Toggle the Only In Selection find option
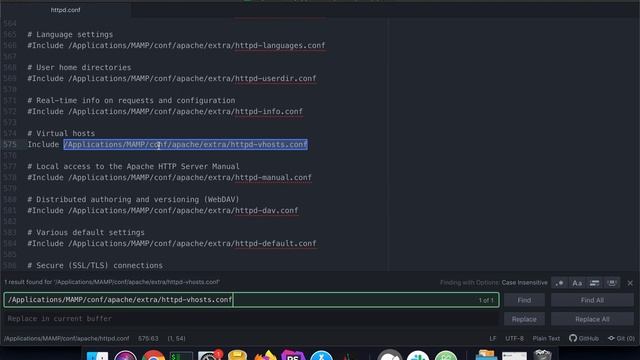This screenshot has width=640, height=360. [x=594, y=283]
